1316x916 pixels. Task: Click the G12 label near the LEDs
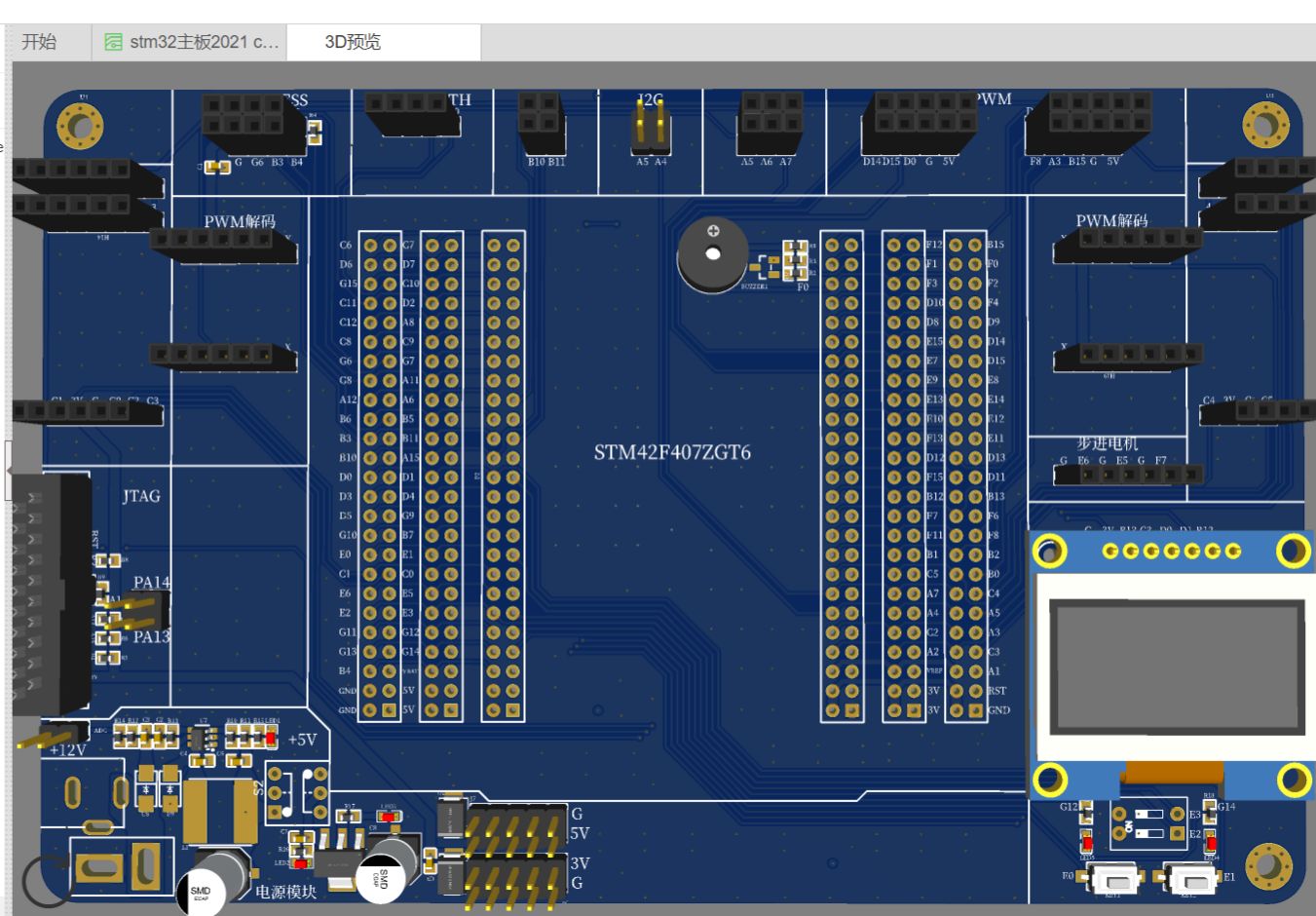pyautogui.click(x=1069, y=807)
